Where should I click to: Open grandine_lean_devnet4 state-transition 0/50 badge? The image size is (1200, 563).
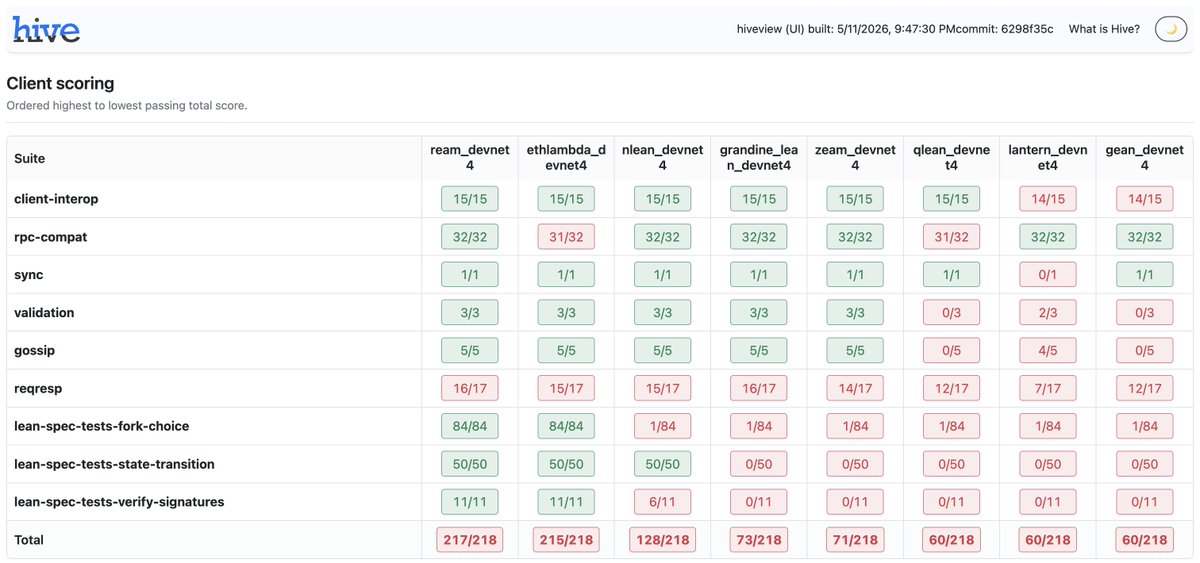759,465
